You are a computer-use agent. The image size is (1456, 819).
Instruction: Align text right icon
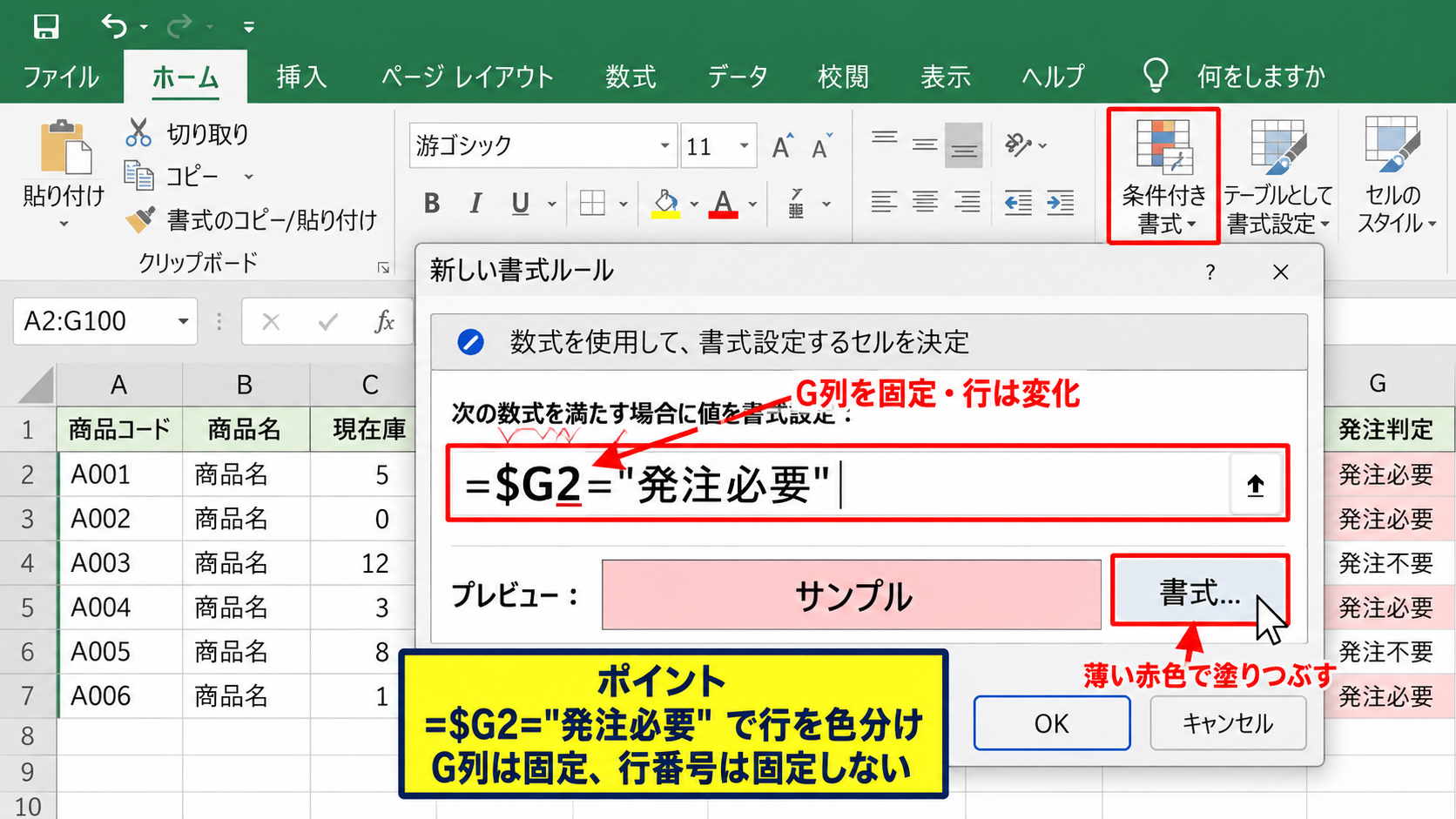tap(966, 203)
